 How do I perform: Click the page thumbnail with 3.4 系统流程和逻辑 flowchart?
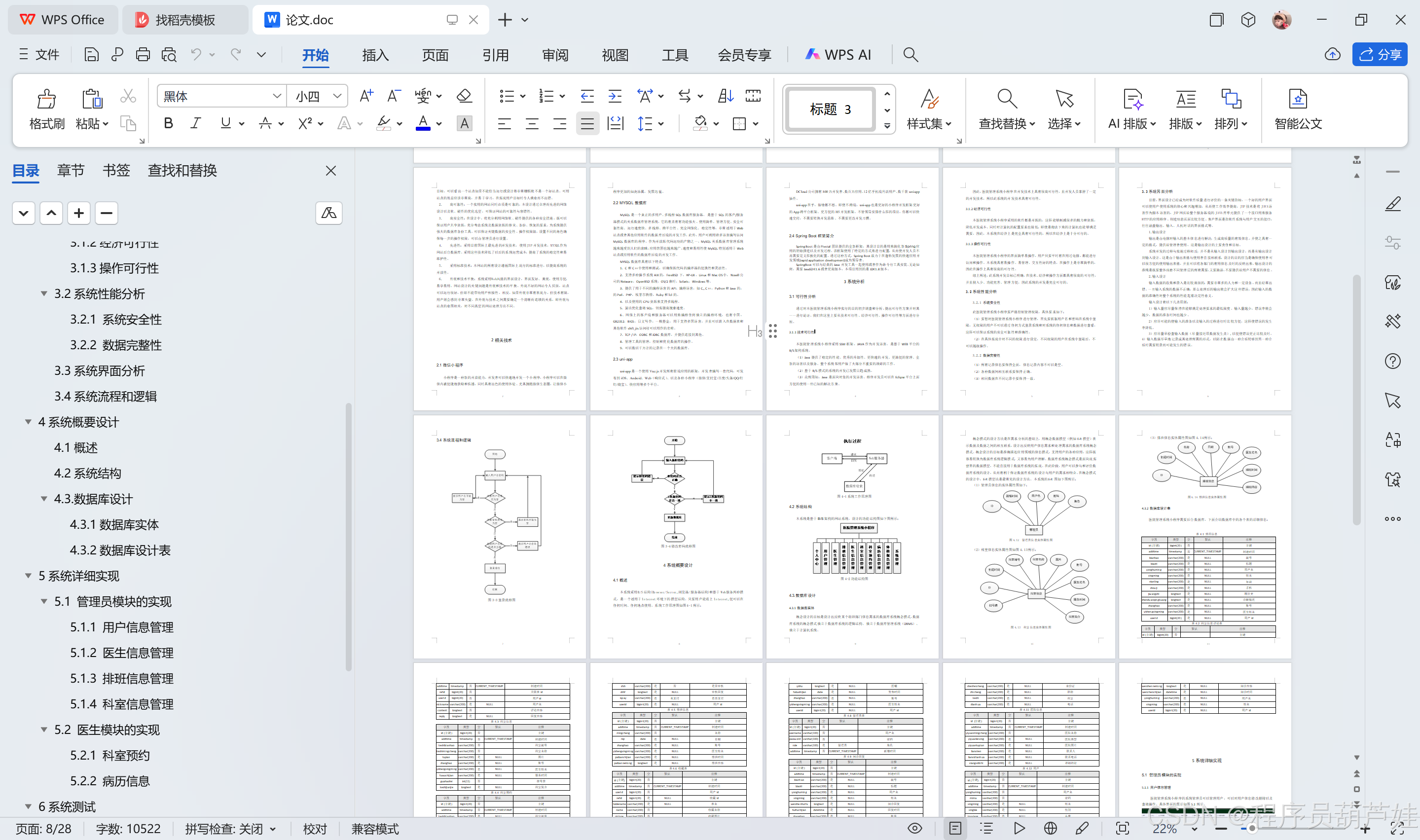tap(500, 537)
